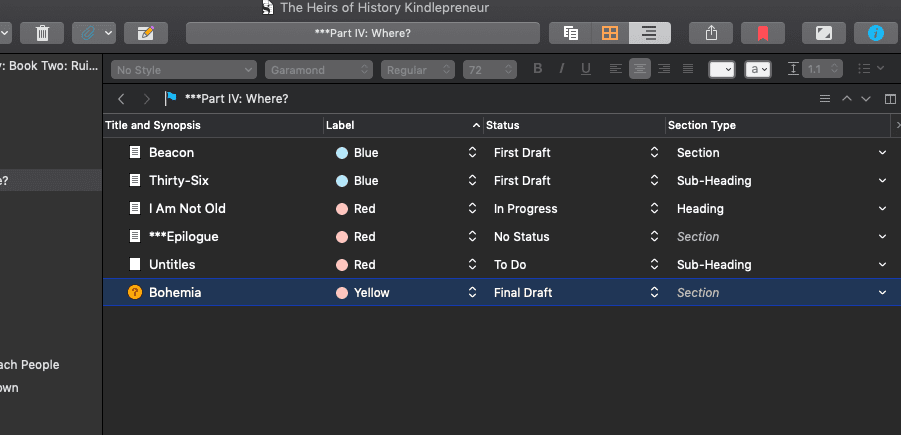Click the blue flag document icon
This screenshot has height=435, width=901.
(x=171, y=98)
